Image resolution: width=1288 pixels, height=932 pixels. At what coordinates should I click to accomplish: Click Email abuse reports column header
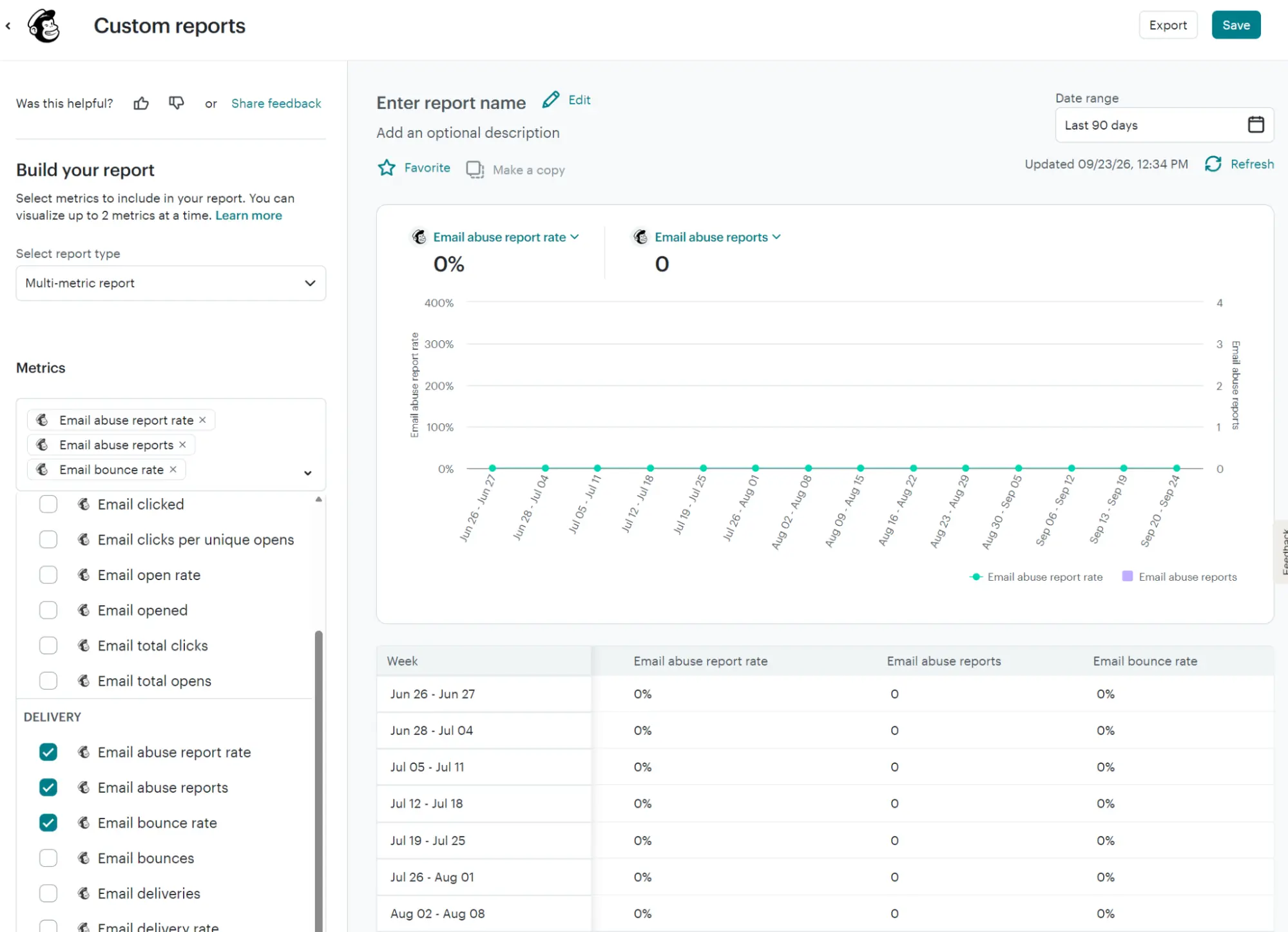click(x=943, y=661)
